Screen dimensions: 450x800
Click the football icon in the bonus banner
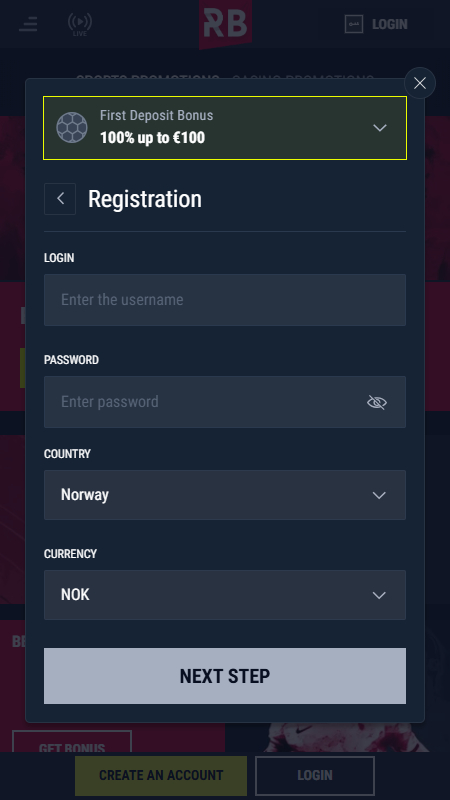(x=71, y=128)
